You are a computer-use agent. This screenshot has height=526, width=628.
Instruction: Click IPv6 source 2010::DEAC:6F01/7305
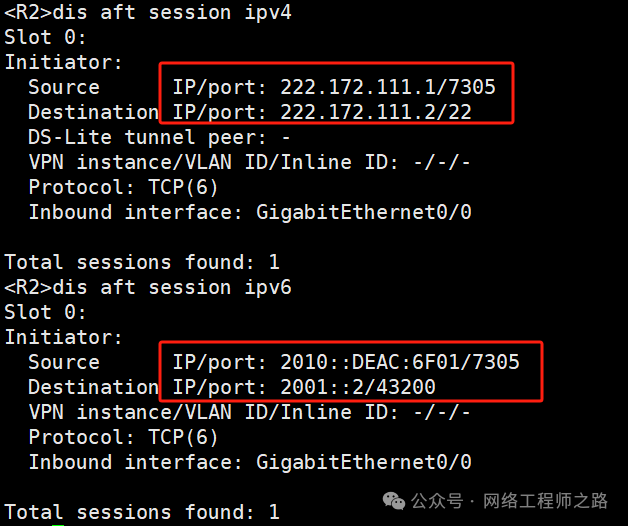pyautogui.click(x=400, y=362)
